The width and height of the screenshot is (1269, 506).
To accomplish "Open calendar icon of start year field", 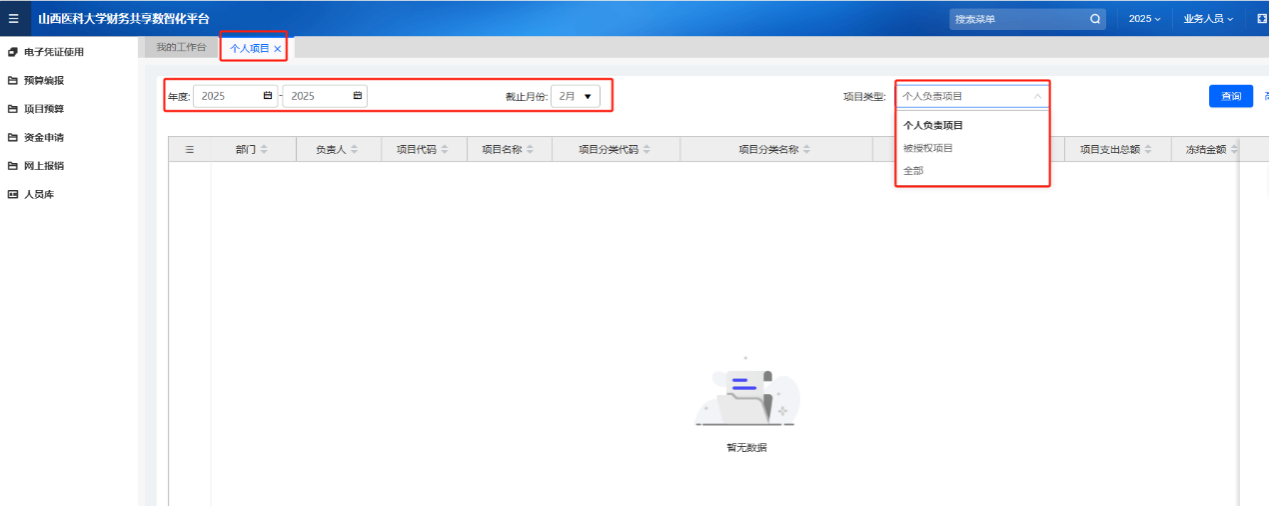I will pos(267,96).
